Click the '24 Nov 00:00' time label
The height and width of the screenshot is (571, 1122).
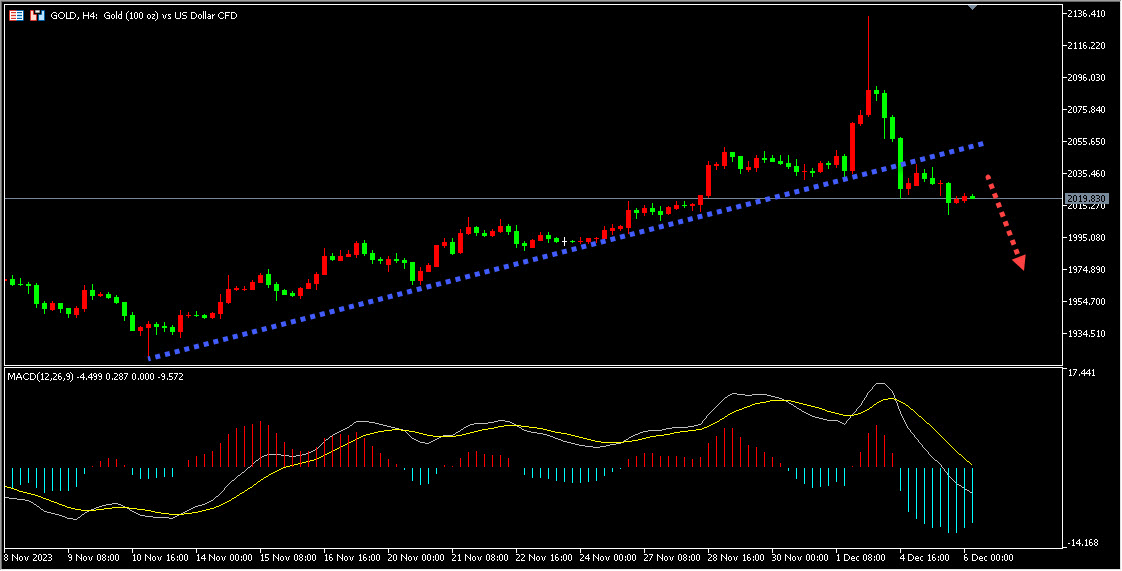point(608,557)
